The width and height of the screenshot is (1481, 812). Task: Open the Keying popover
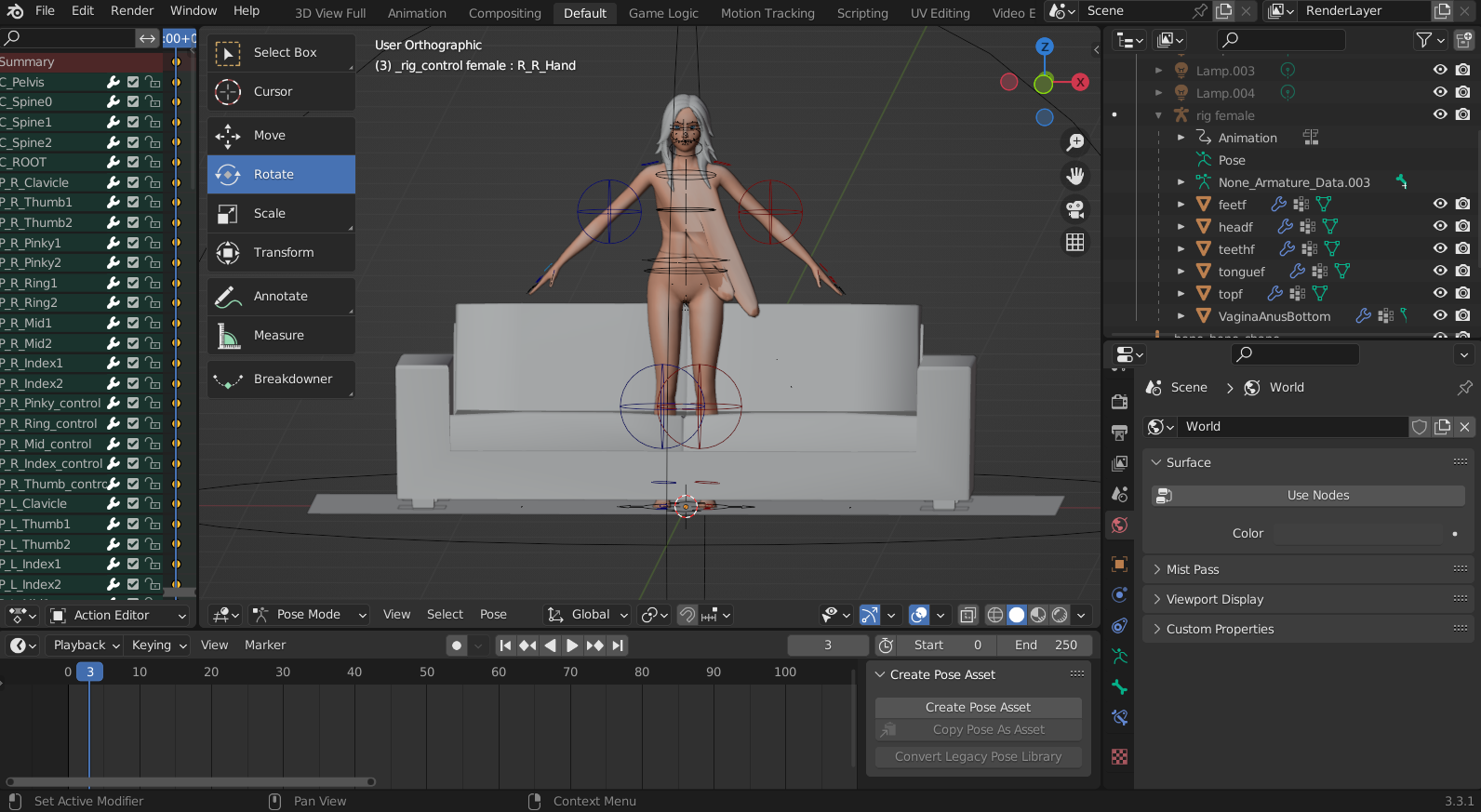point(159,646)
